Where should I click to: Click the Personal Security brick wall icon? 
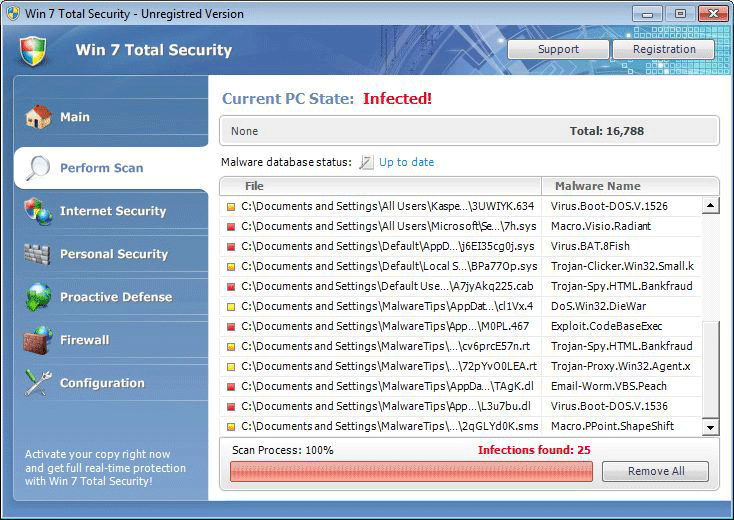tap(38, 254)
